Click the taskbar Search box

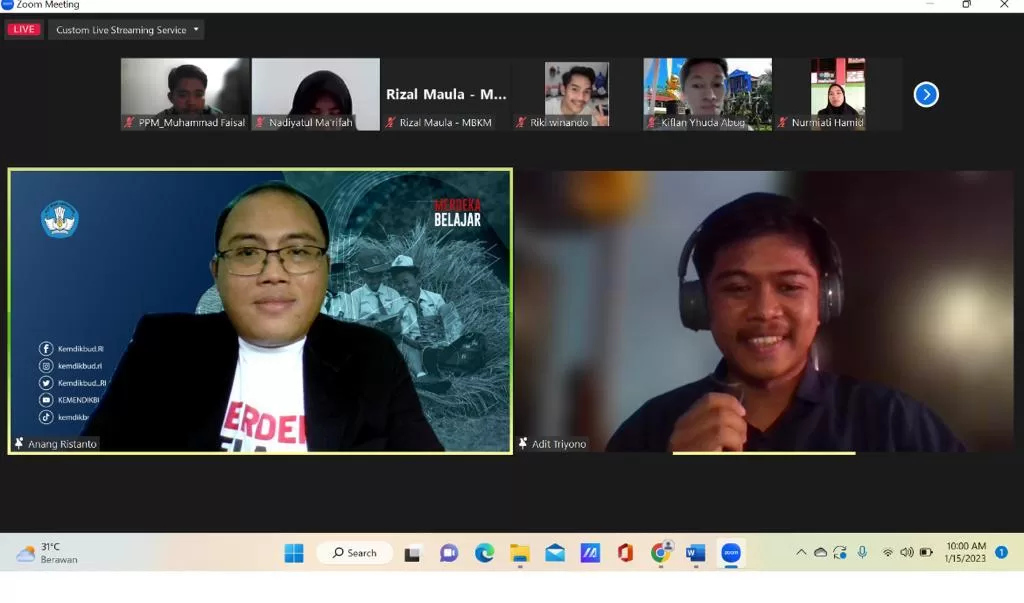(x=355, y=553)
